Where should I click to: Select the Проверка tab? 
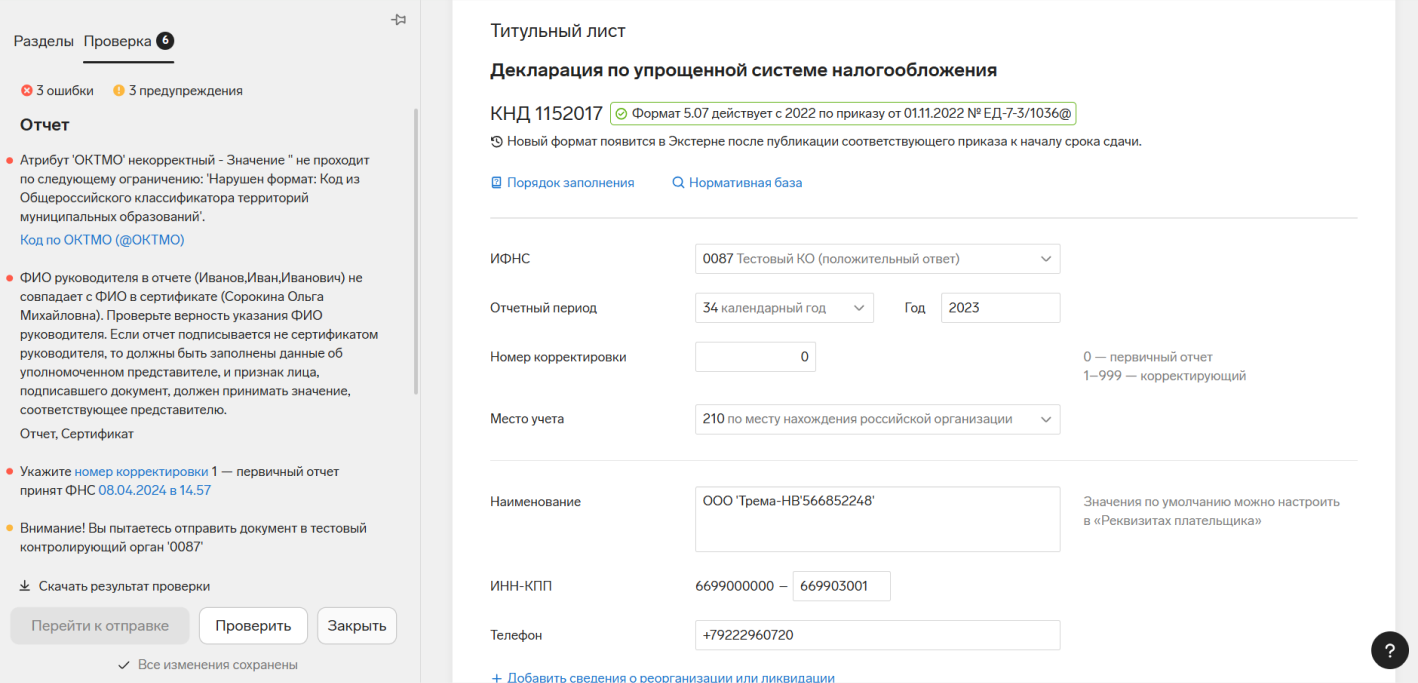(118, 41)
